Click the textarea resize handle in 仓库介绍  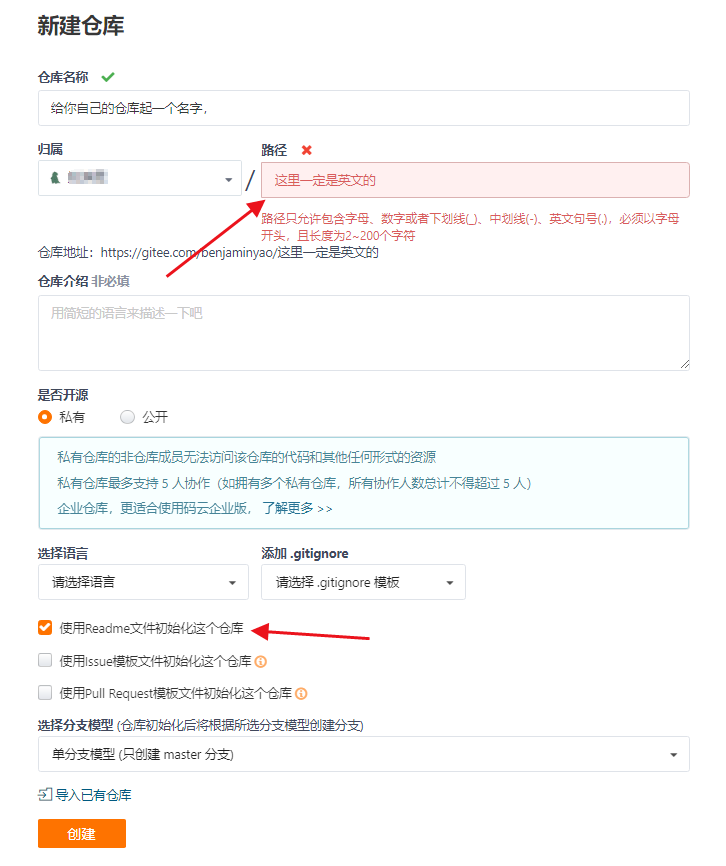tap(685, 364)
